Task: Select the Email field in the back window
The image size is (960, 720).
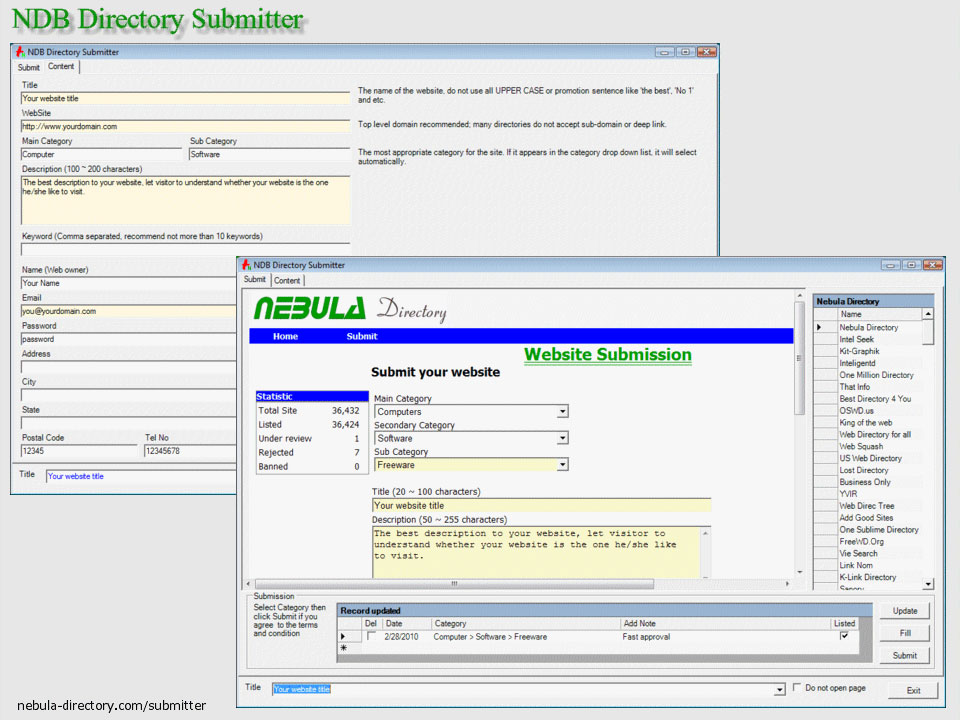Action: click(129, 312)
